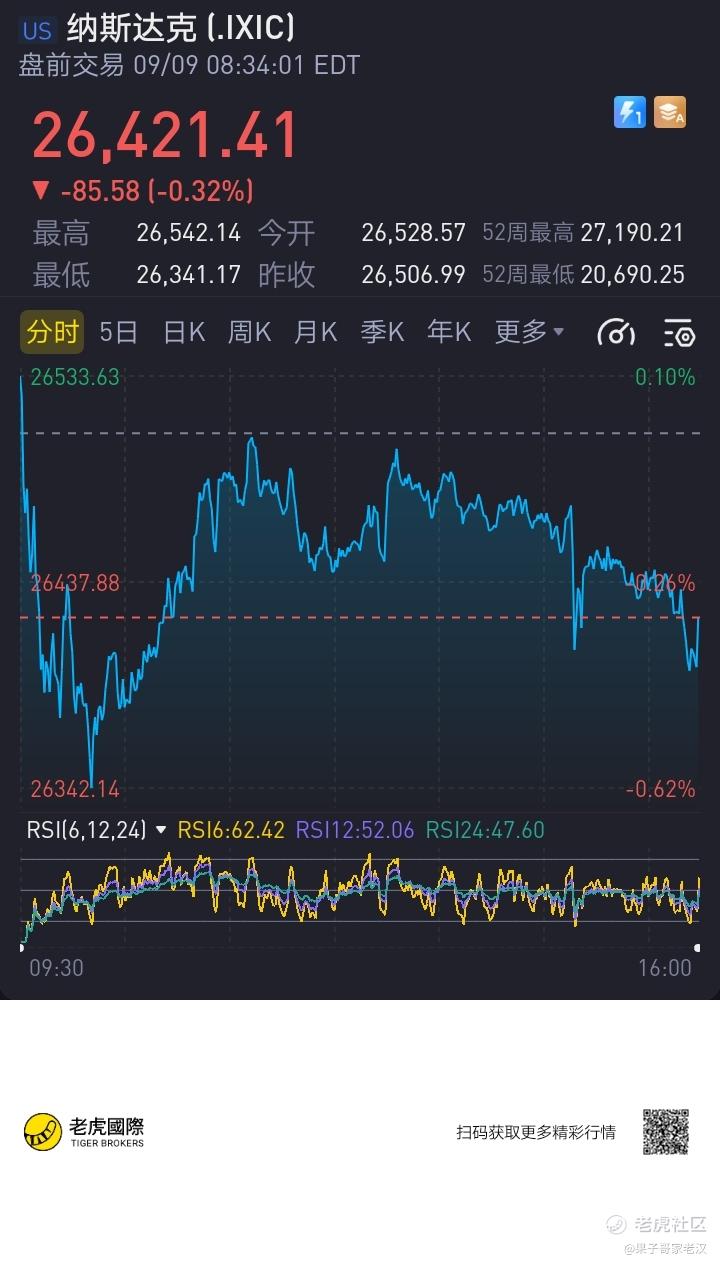Switch to the 月K monthly chart tab
Viewport: 720px width, 1265px height.
tap(315, 332)
